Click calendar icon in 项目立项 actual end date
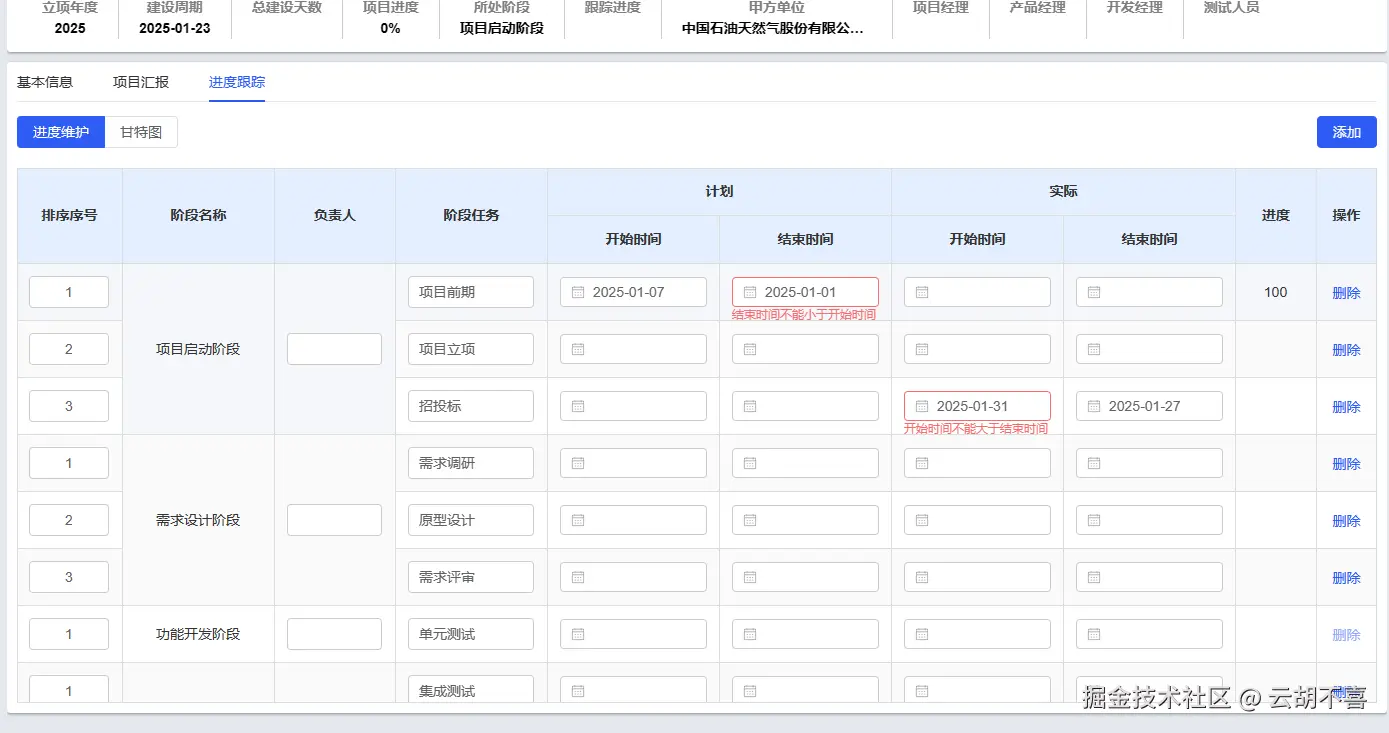The image size is (1389, 733). 1094,349
